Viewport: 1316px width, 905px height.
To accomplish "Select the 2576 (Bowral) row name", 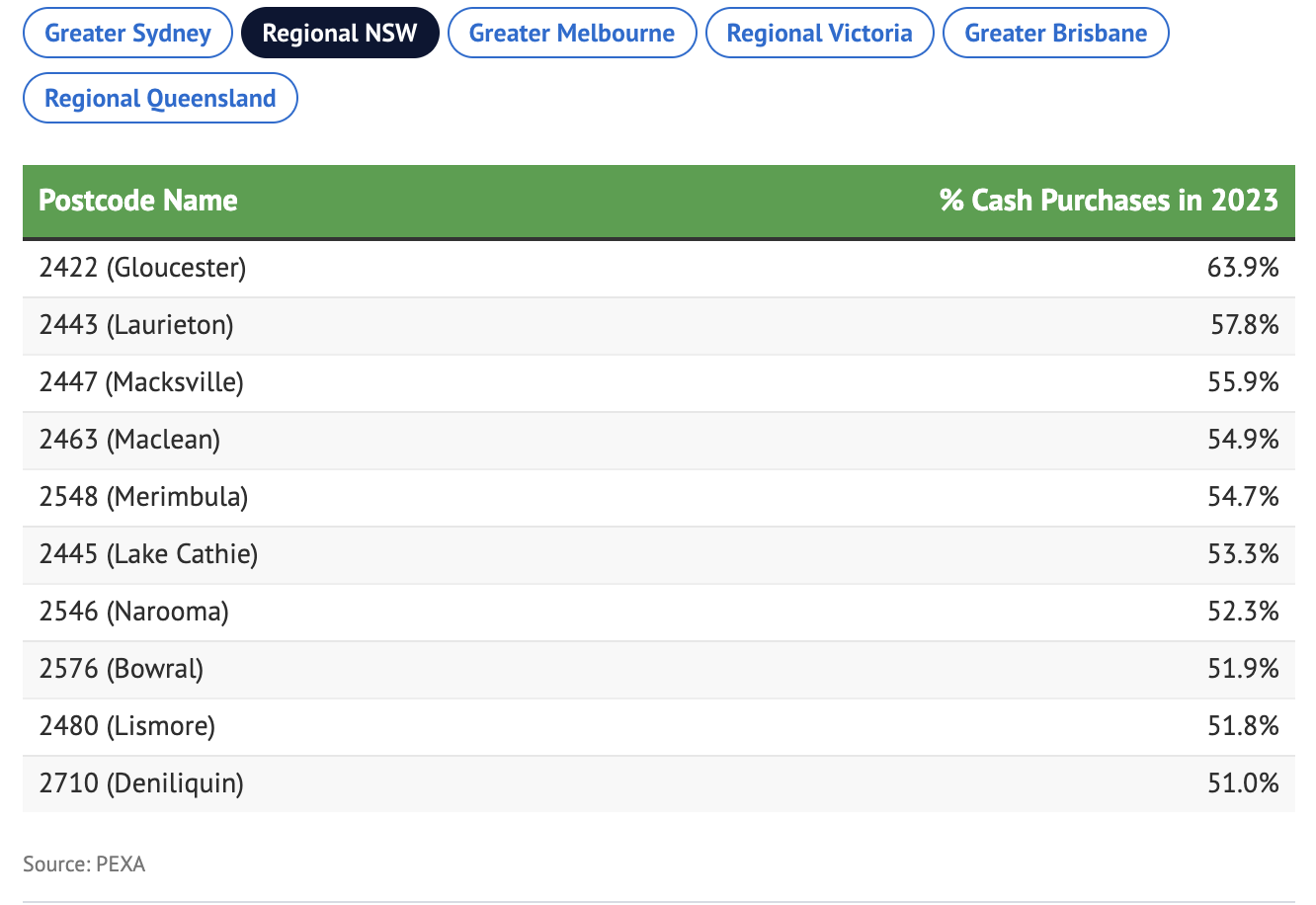I will [122, 669].
